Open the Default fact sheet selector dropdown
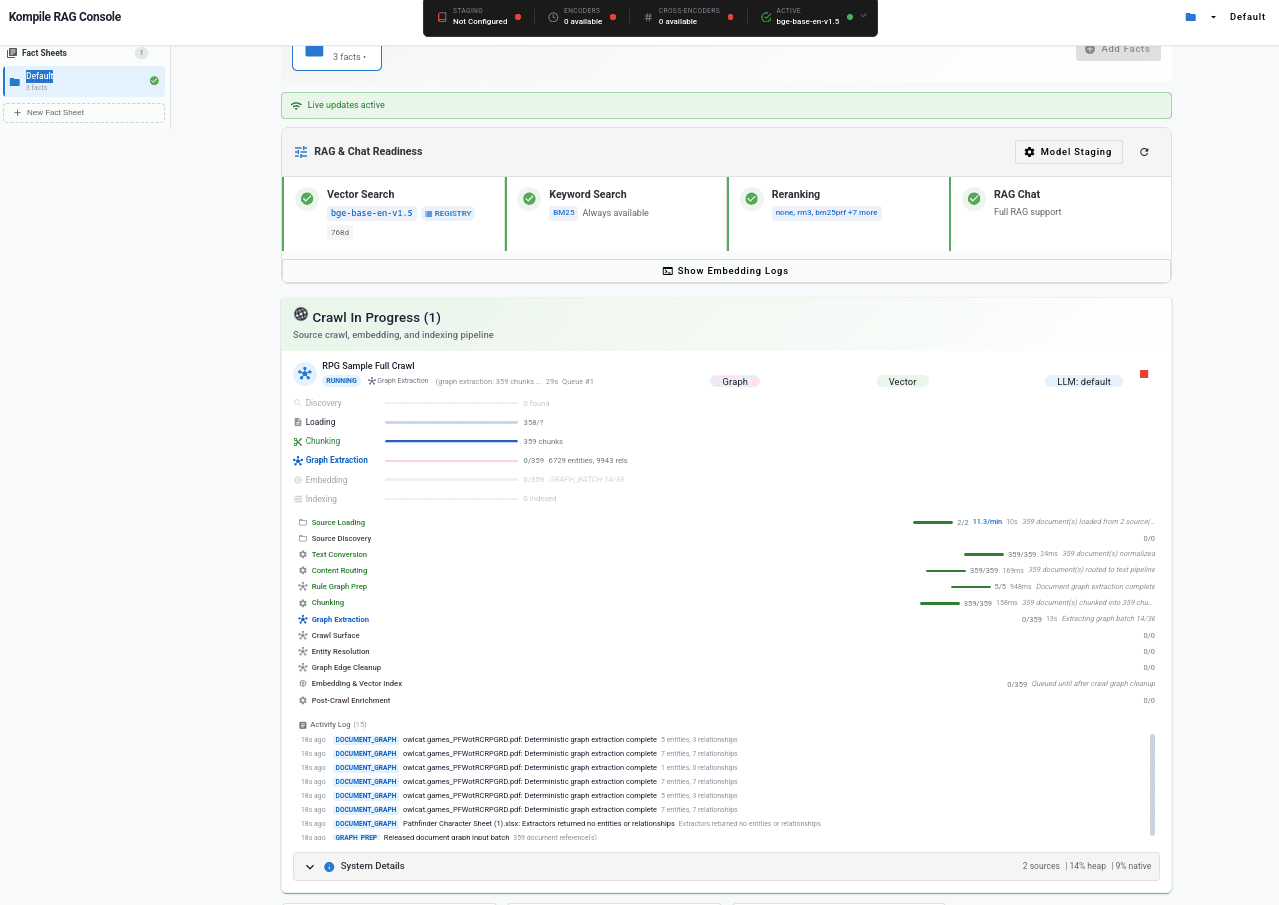This screenshot has height=905, width=1279. click(1213, 17)
